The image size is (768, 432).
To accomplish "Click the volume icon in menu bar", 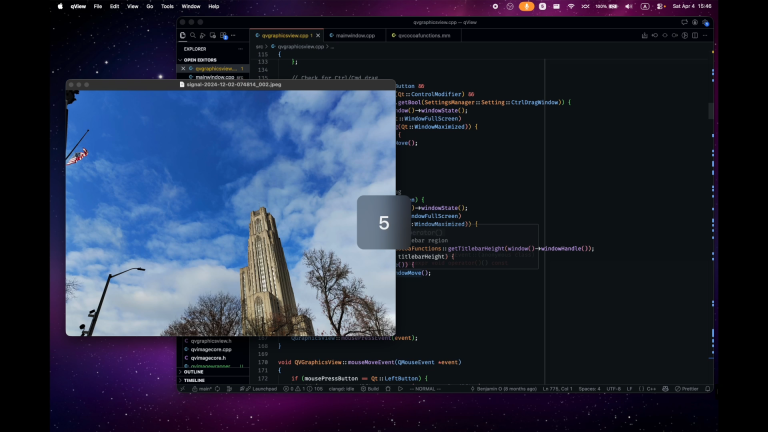I will coord(629,6).
